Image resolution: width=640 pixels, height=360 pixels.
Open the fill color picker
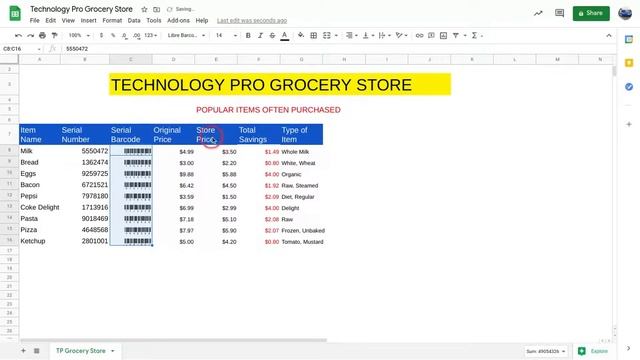tap(301, 36)
